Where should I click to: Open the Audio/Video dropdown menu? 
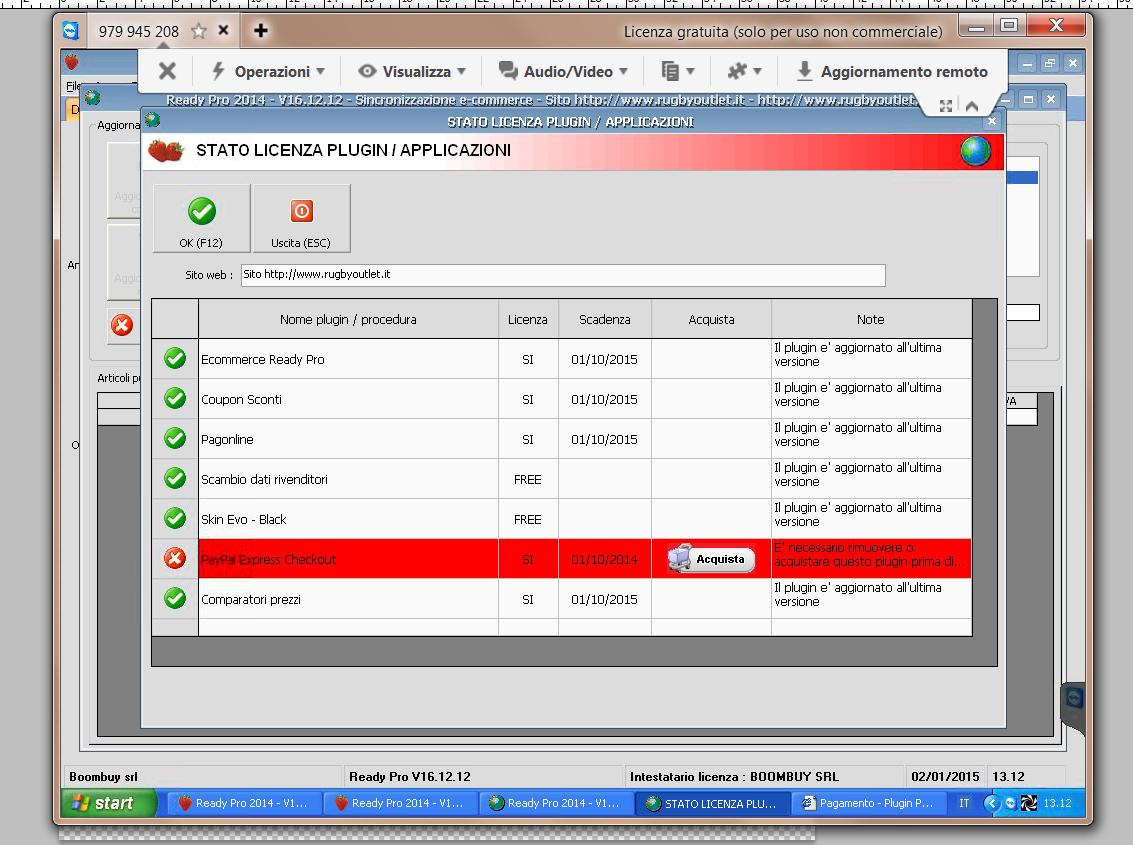pos(563,72)
